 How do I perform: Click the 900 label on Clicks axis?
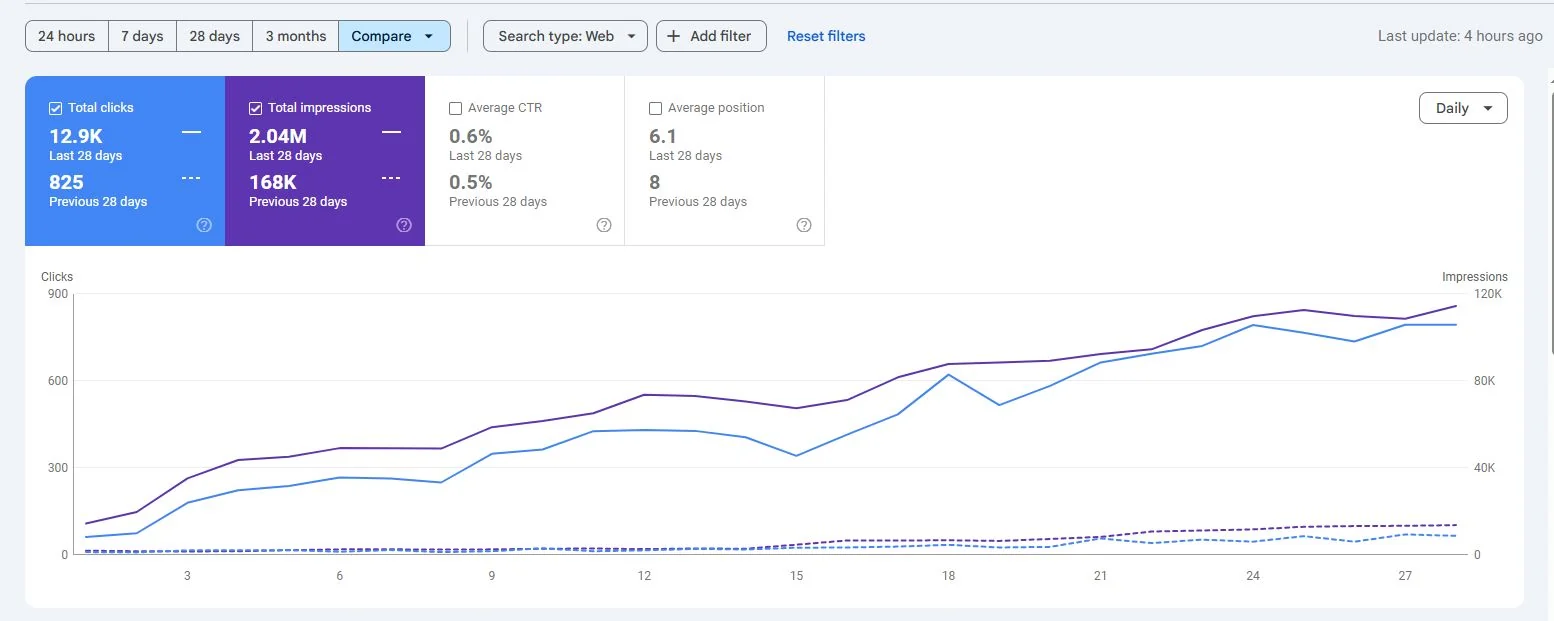tap(57, 294)
